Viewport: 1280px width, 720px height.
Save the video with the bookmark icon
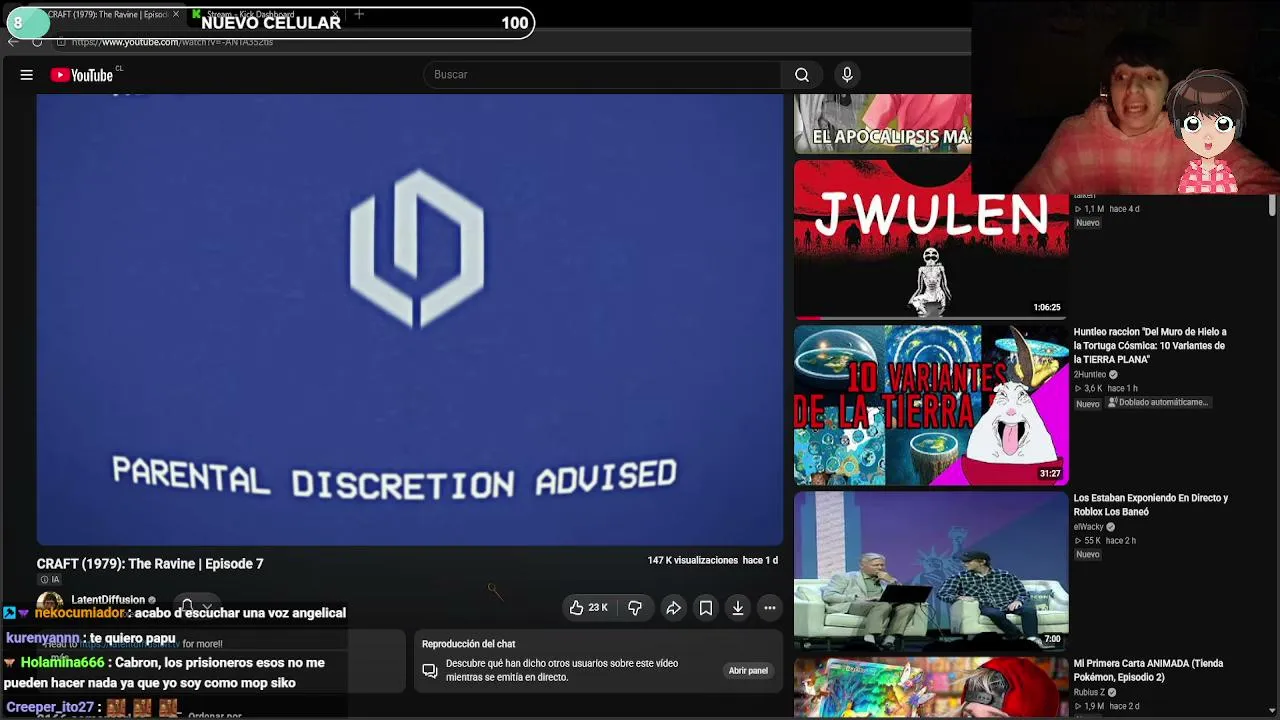tap(706, 608)
